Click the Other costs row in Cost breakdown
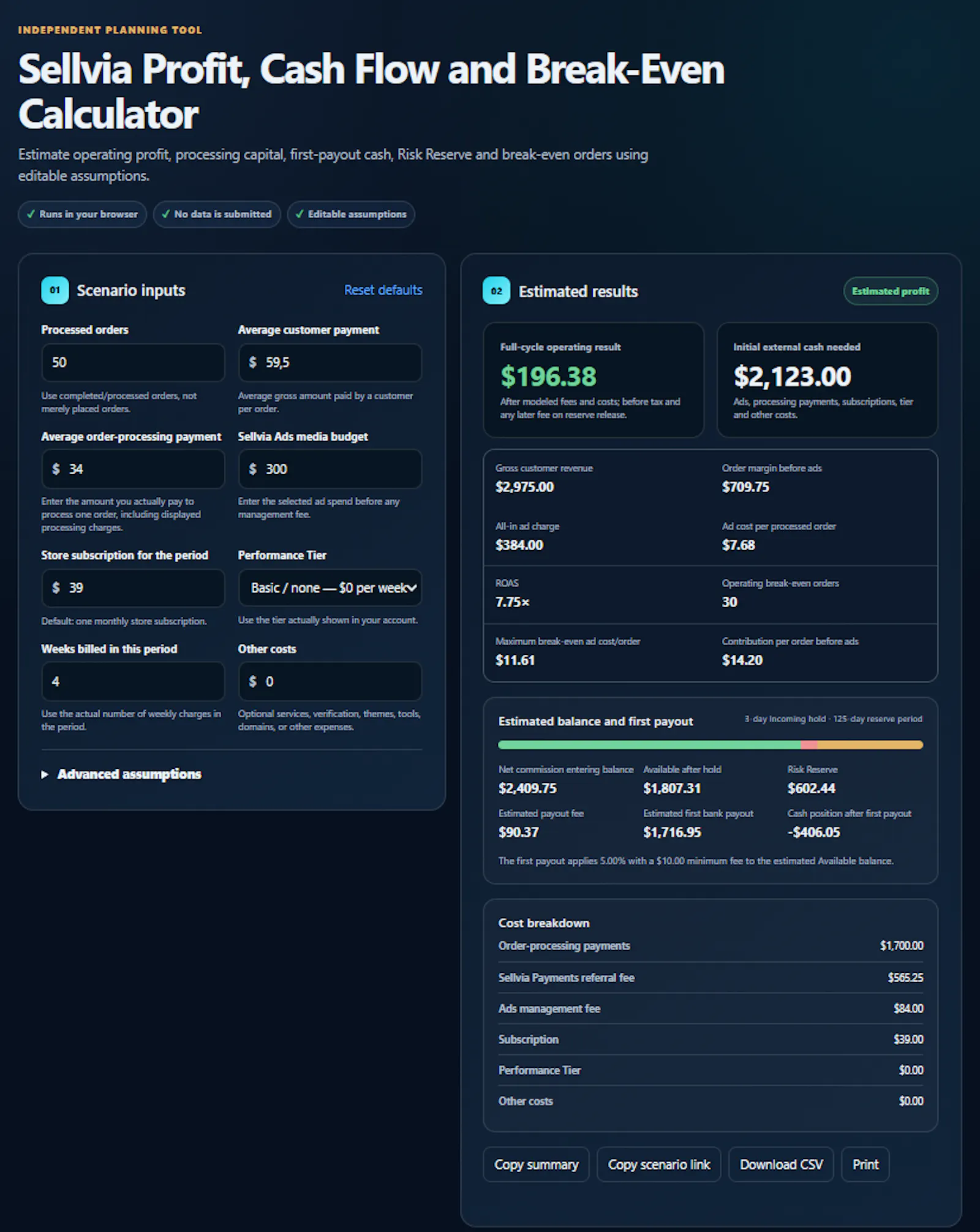The image size is (980, 1232). tap(710, 1101)
